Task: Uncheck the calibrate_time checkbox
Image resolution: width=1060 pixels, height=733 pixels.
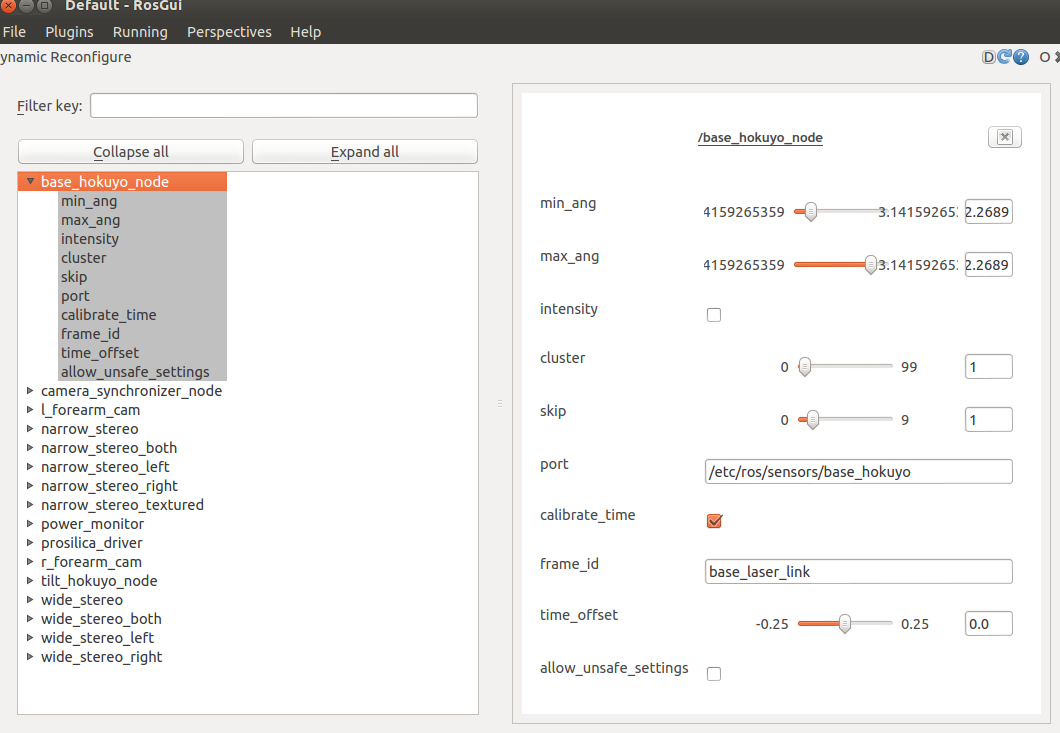Action: click(714, 521)
